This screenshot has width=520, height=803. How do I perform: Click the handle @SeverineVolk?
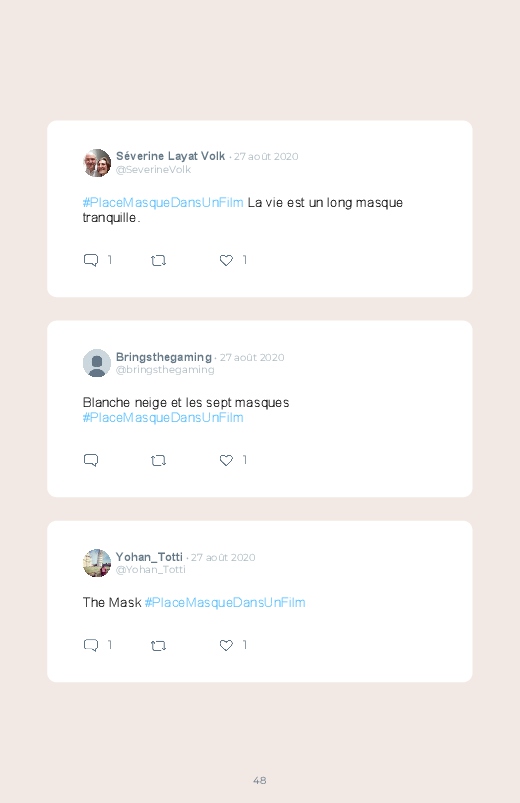click(x=153, y=170)
